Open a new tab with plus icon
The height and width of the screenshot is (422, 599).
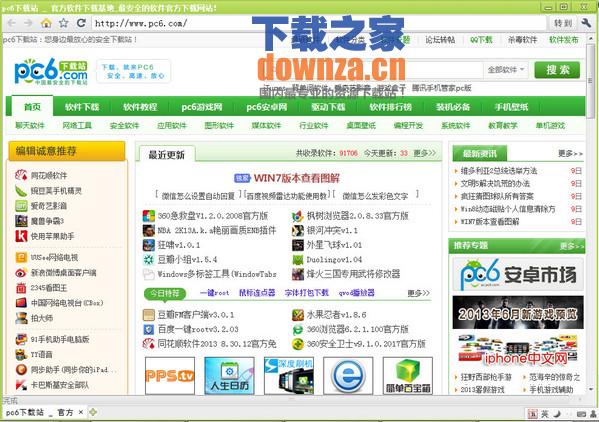coord(92,412)
